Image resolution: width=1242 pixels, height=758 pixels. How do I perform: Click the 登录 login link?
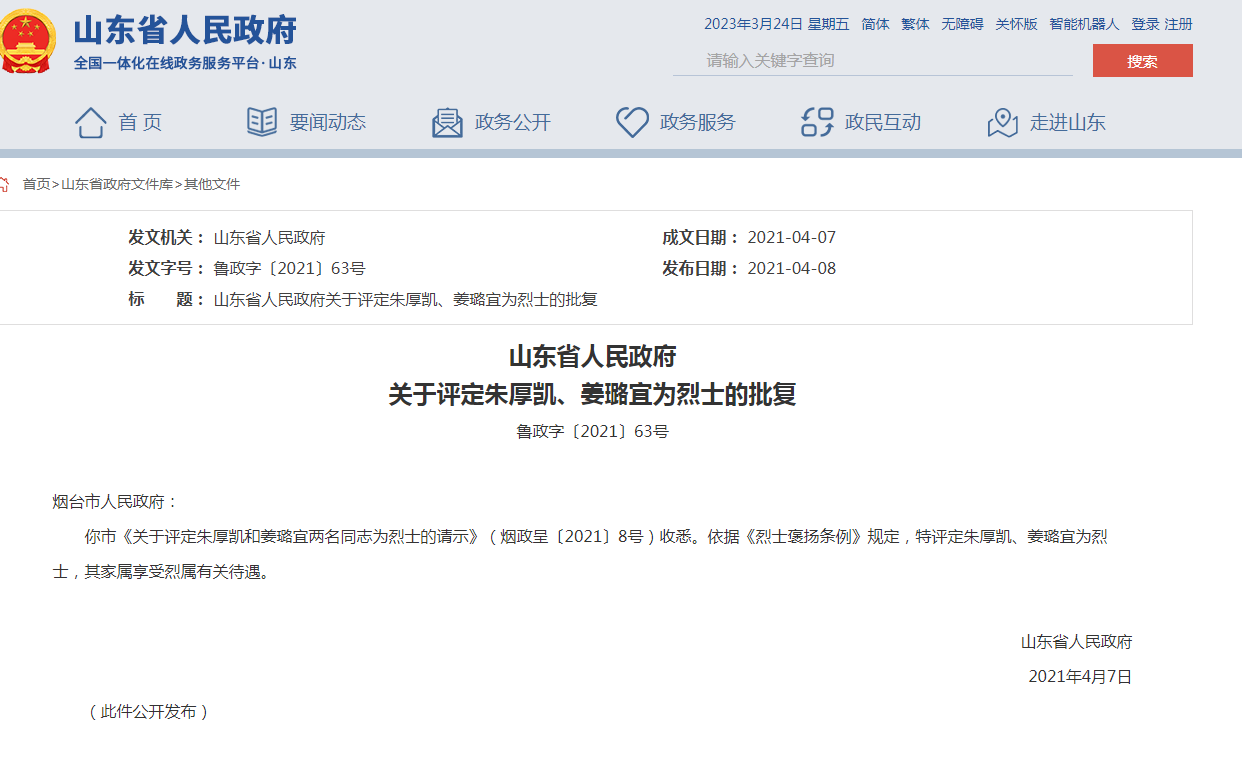coord(1143,24)
